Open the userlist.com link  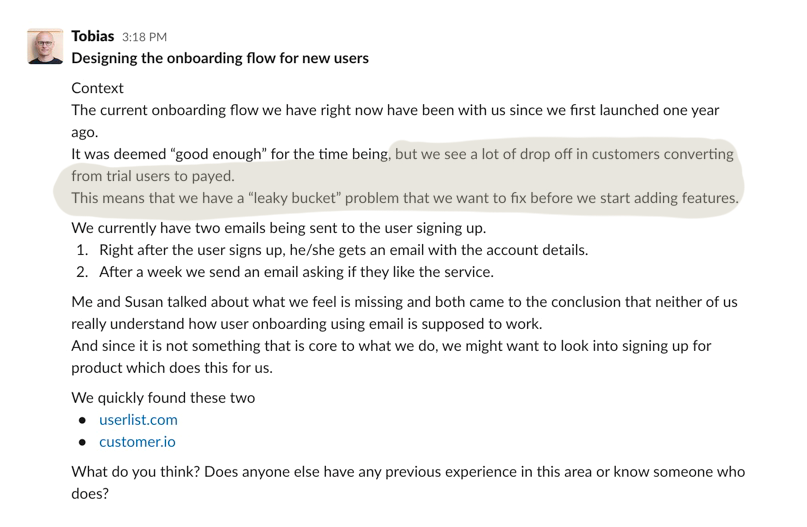click(x=138, y=420)
